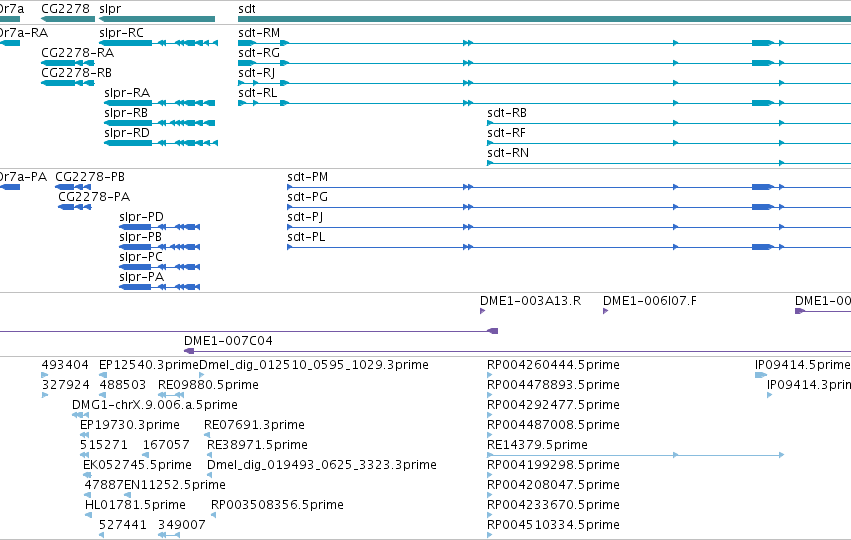The image size is (851, 540).
Task: Click the sdt-RB transcript label
Action: [x=507, y=113]
